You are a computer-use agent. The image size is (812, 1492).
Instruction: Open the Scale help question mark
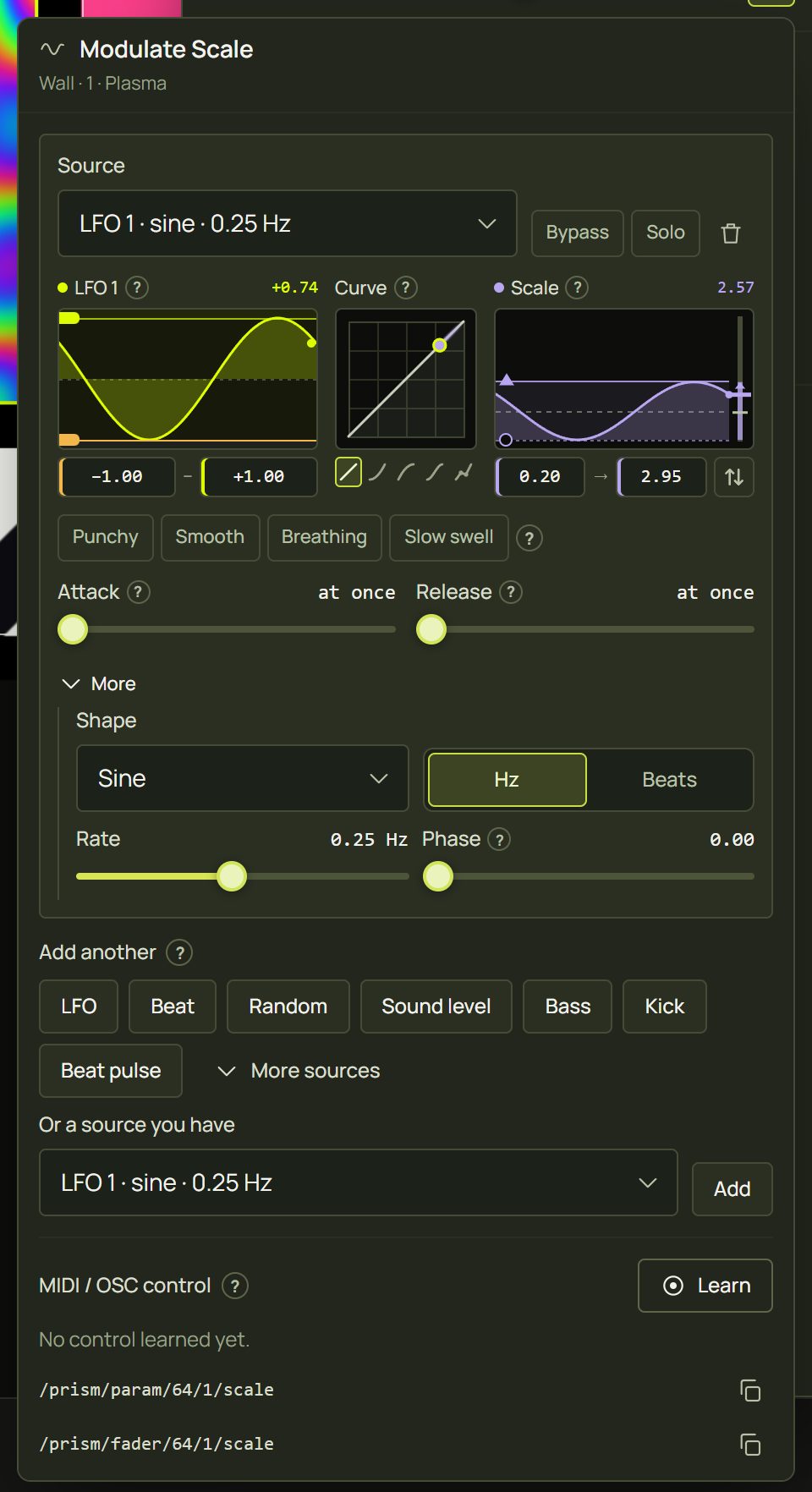(578, 288)
